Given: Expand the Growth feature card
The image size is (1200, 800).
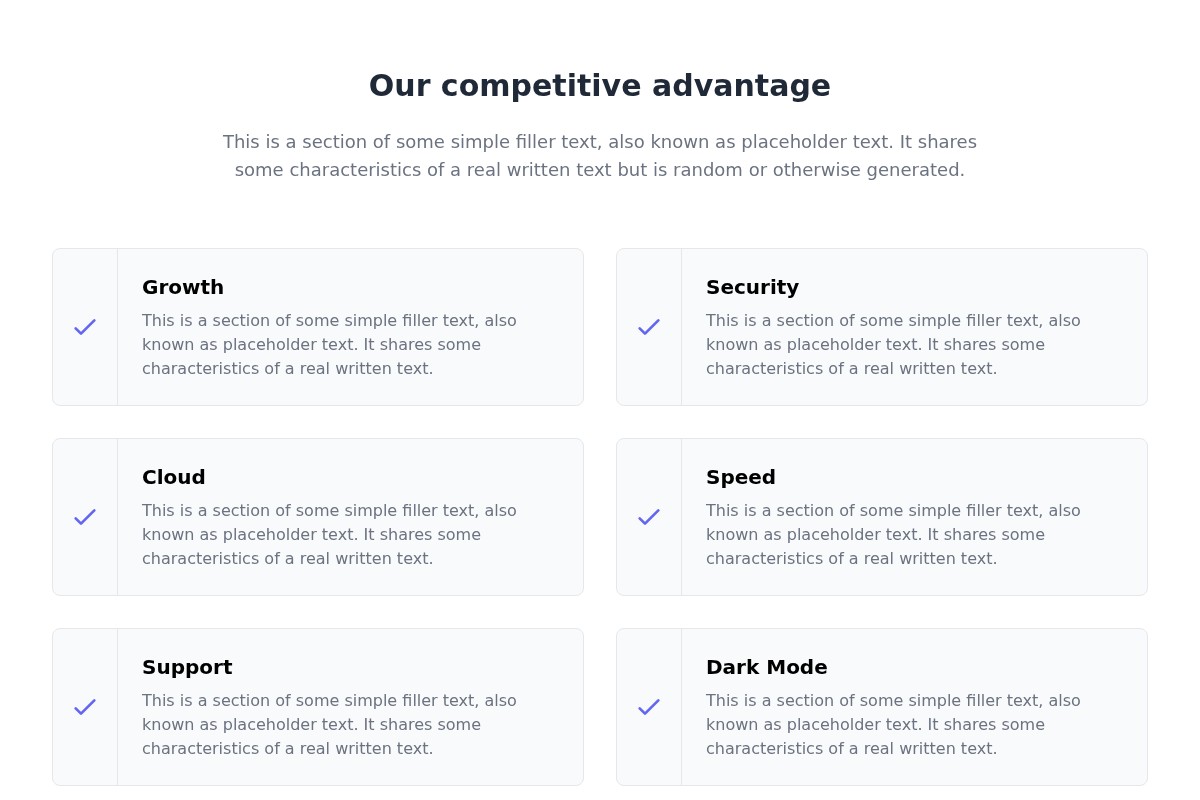Looking at the screenshot, I should tap(318, 327).
